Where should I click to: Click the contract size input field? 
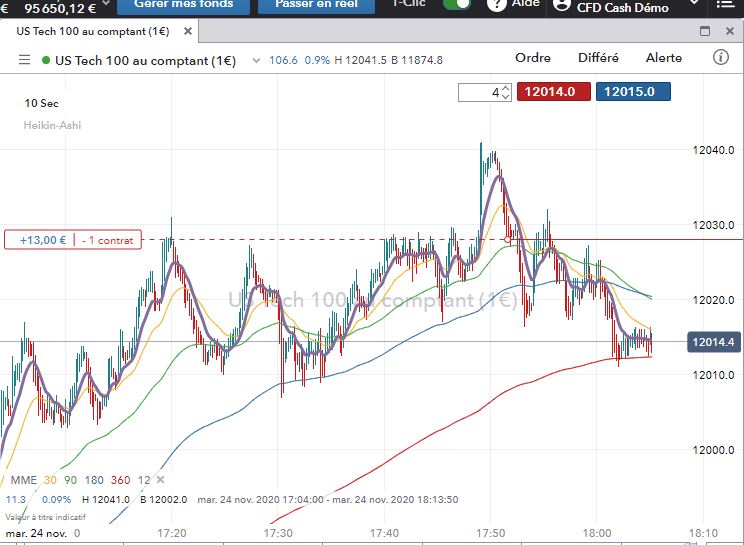(480, 92)
